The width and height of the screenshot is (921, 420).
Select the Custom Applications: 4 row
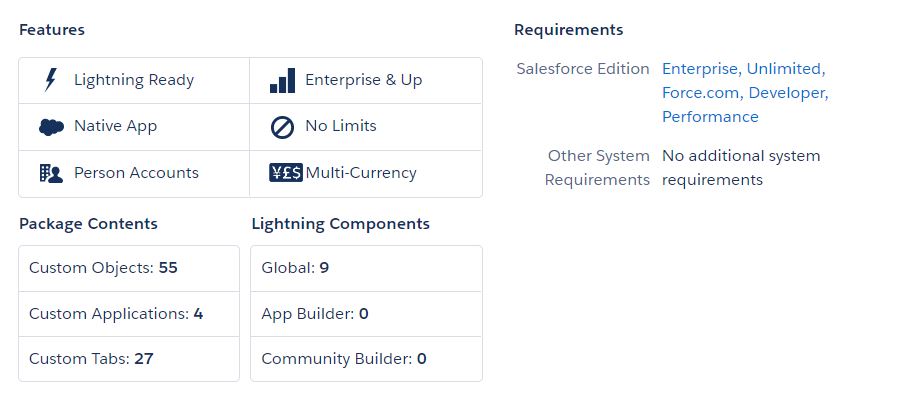[129, 314]
